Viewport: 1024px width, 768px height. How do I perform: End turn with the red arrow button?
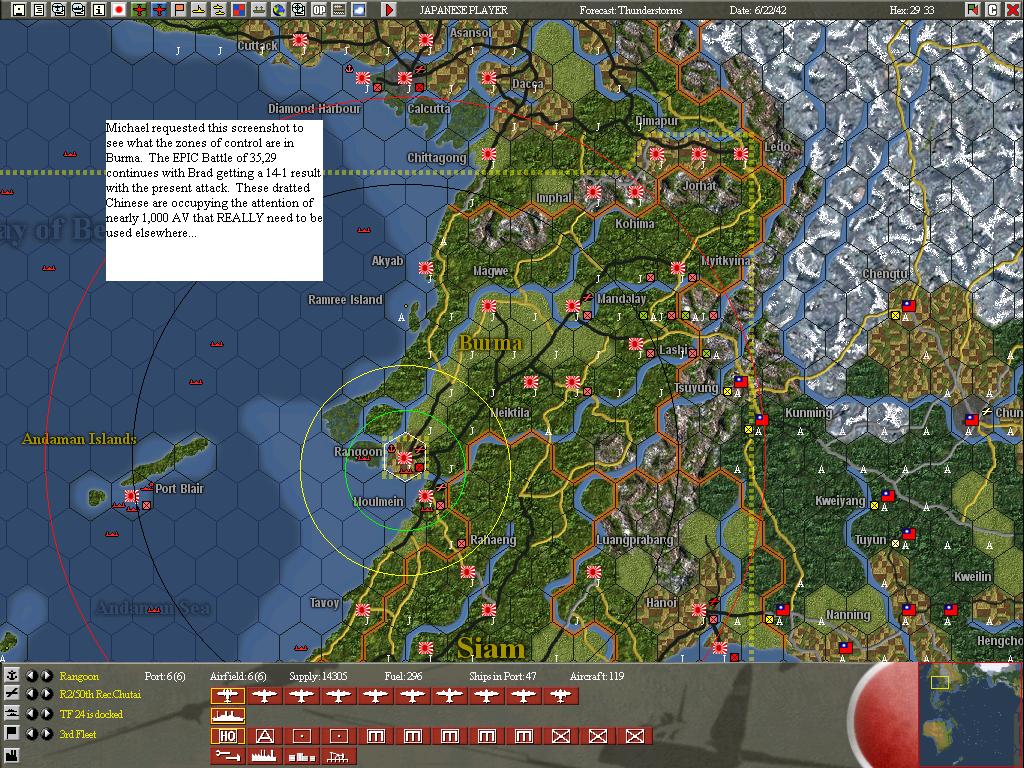389,9
